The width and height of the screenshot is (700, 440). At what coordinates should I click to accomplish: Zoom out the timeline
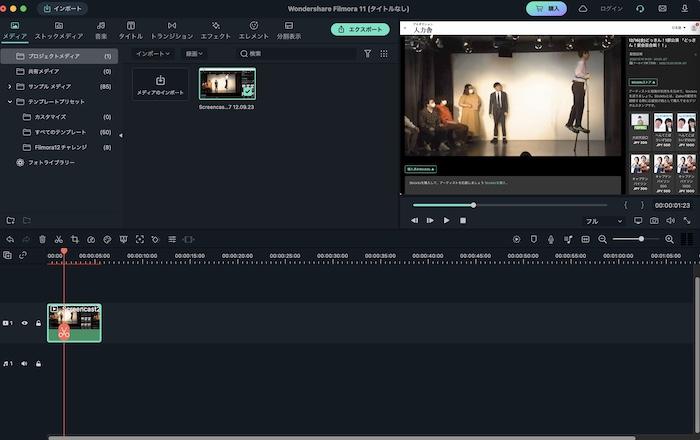(x=602, y=240)
